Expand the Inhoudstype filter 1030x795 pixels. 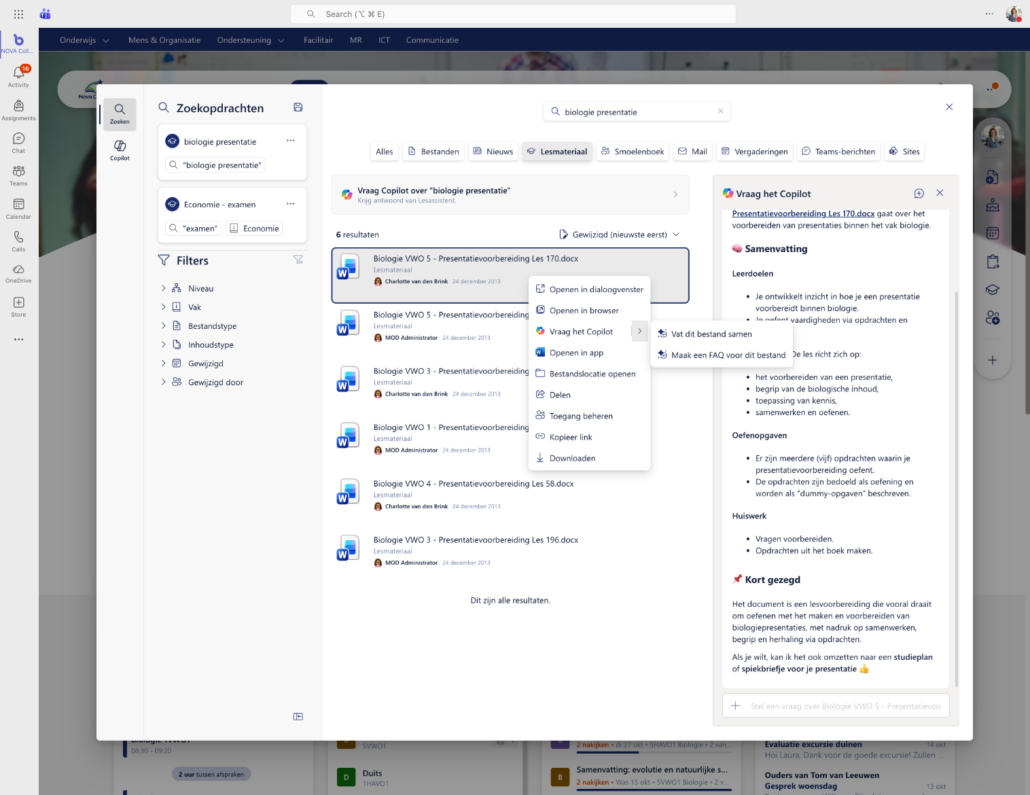164,344
